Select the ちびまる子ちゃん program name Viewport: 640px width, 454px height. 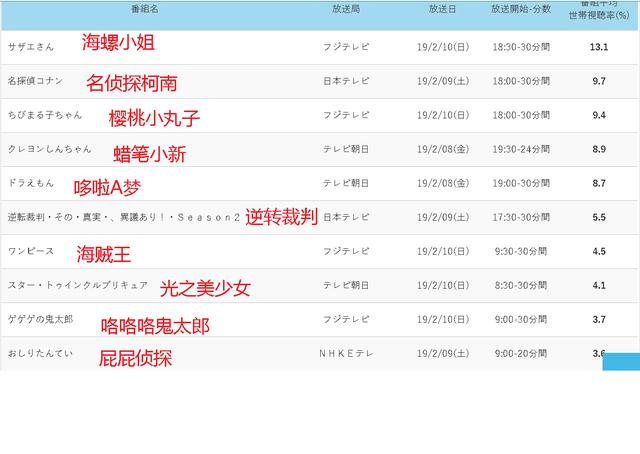click(45, 115)
